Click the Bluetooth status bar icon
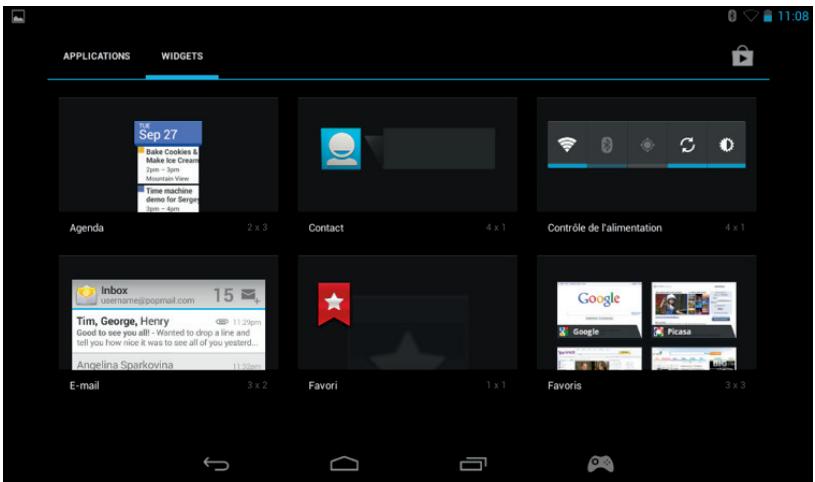 point(732,16)
